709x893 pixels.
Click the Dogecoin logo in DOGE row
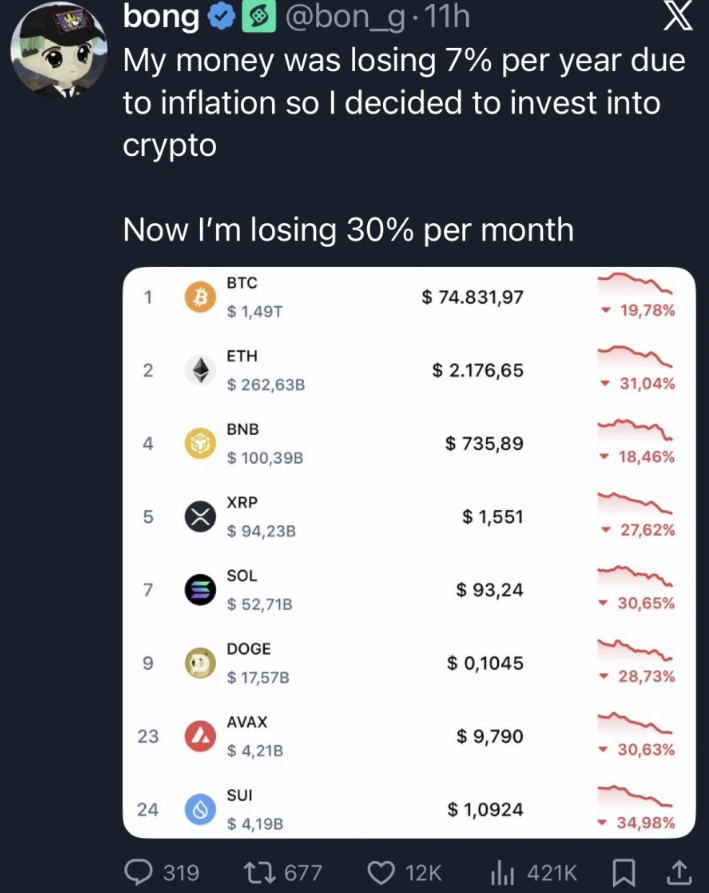(x=200, y=663)
